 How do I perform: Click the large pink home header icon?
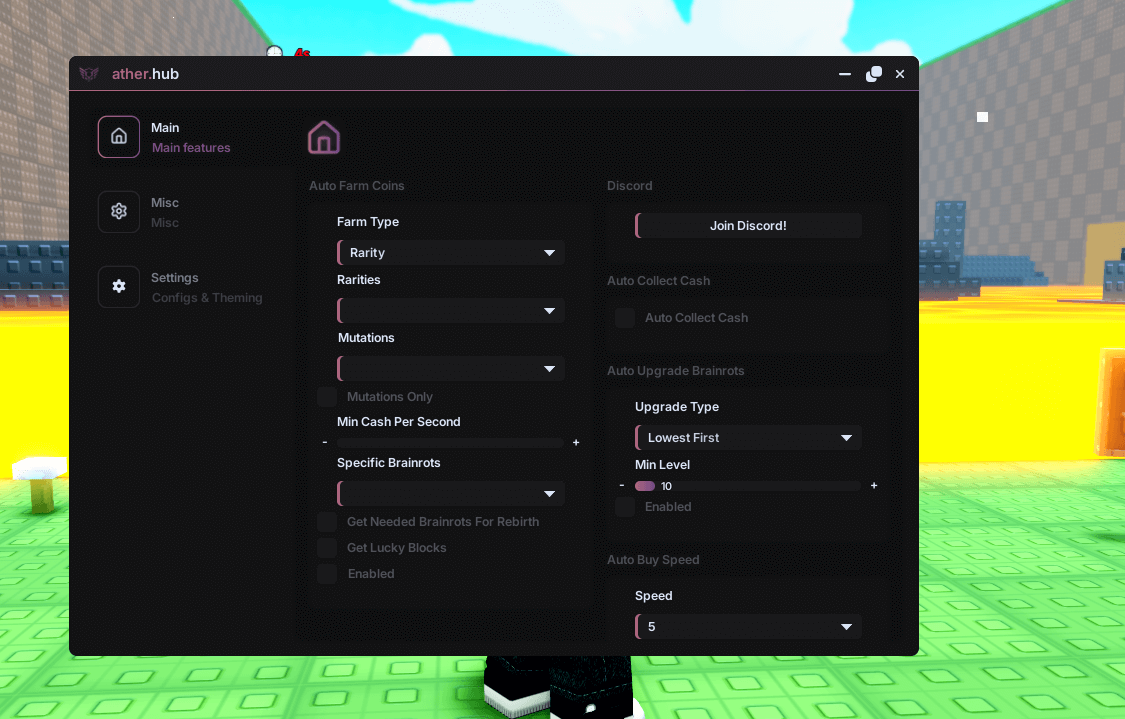point(324,137)
